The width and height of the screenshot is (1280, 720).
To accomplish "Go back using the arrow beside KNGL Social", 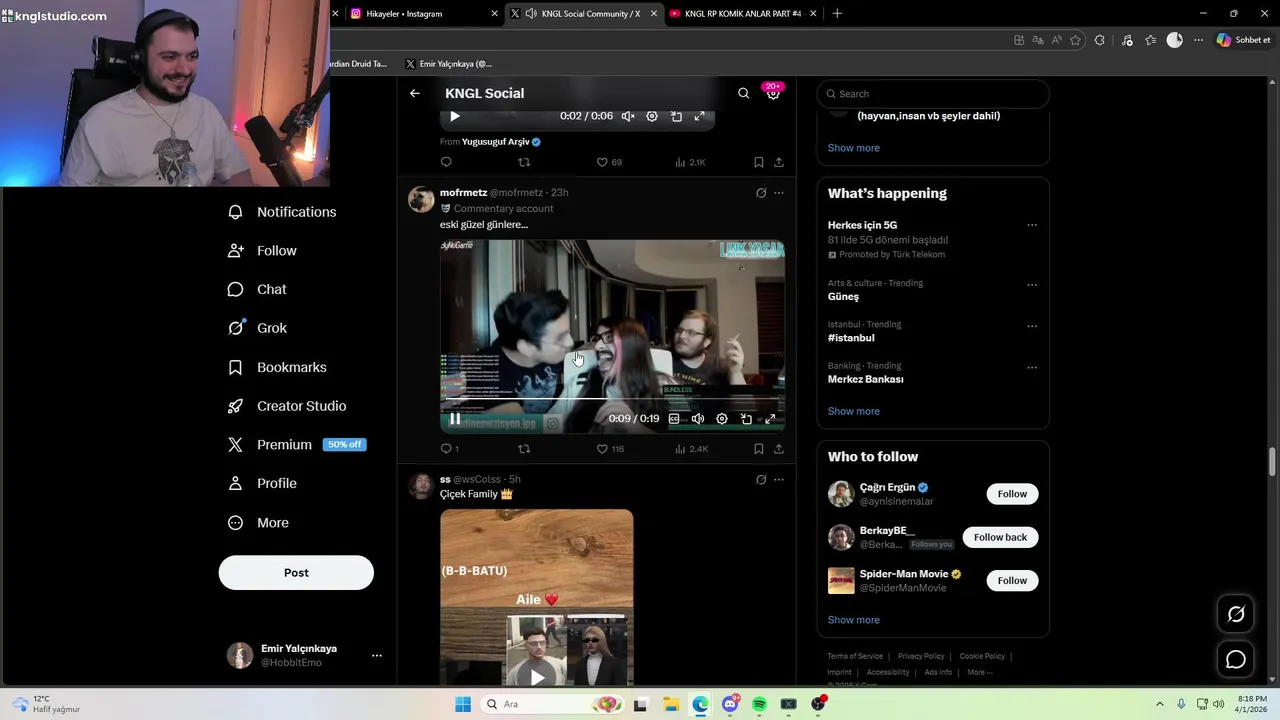I will coord(415,93).
